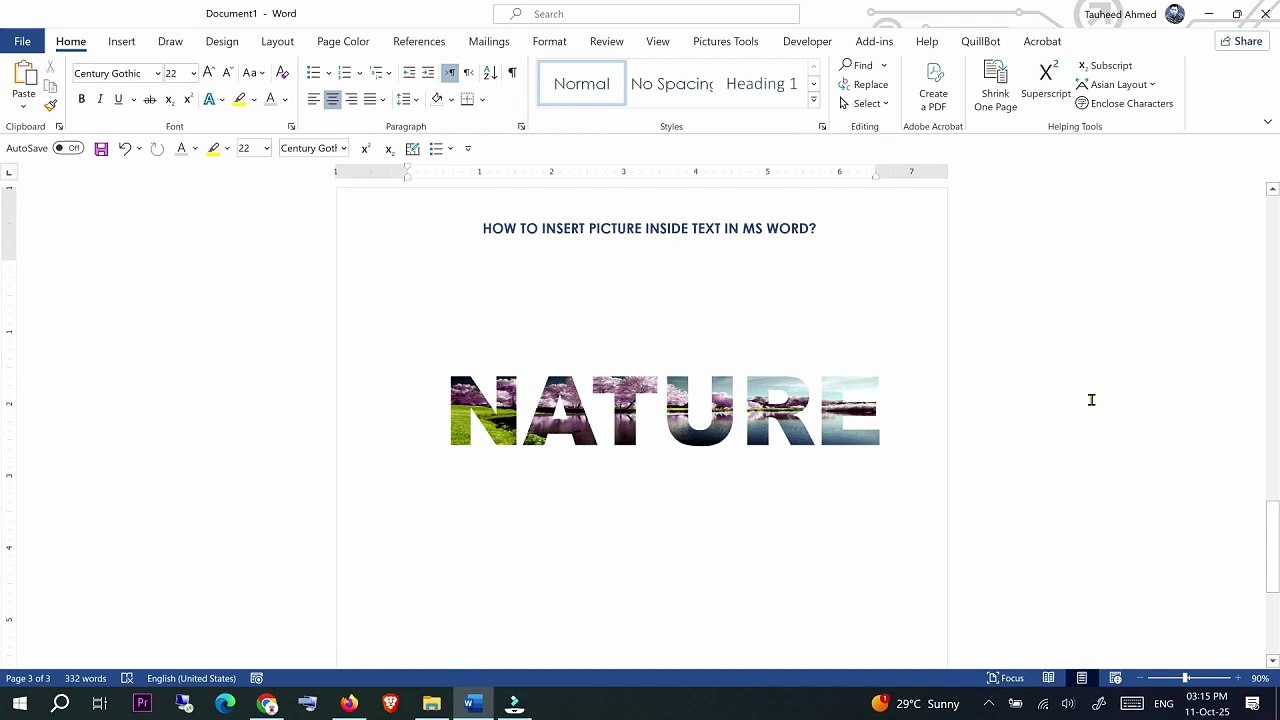This screenshot has width=1280, height=720.
Task: Decrease indent using the ribbon icon
Action: pos(409,73)
